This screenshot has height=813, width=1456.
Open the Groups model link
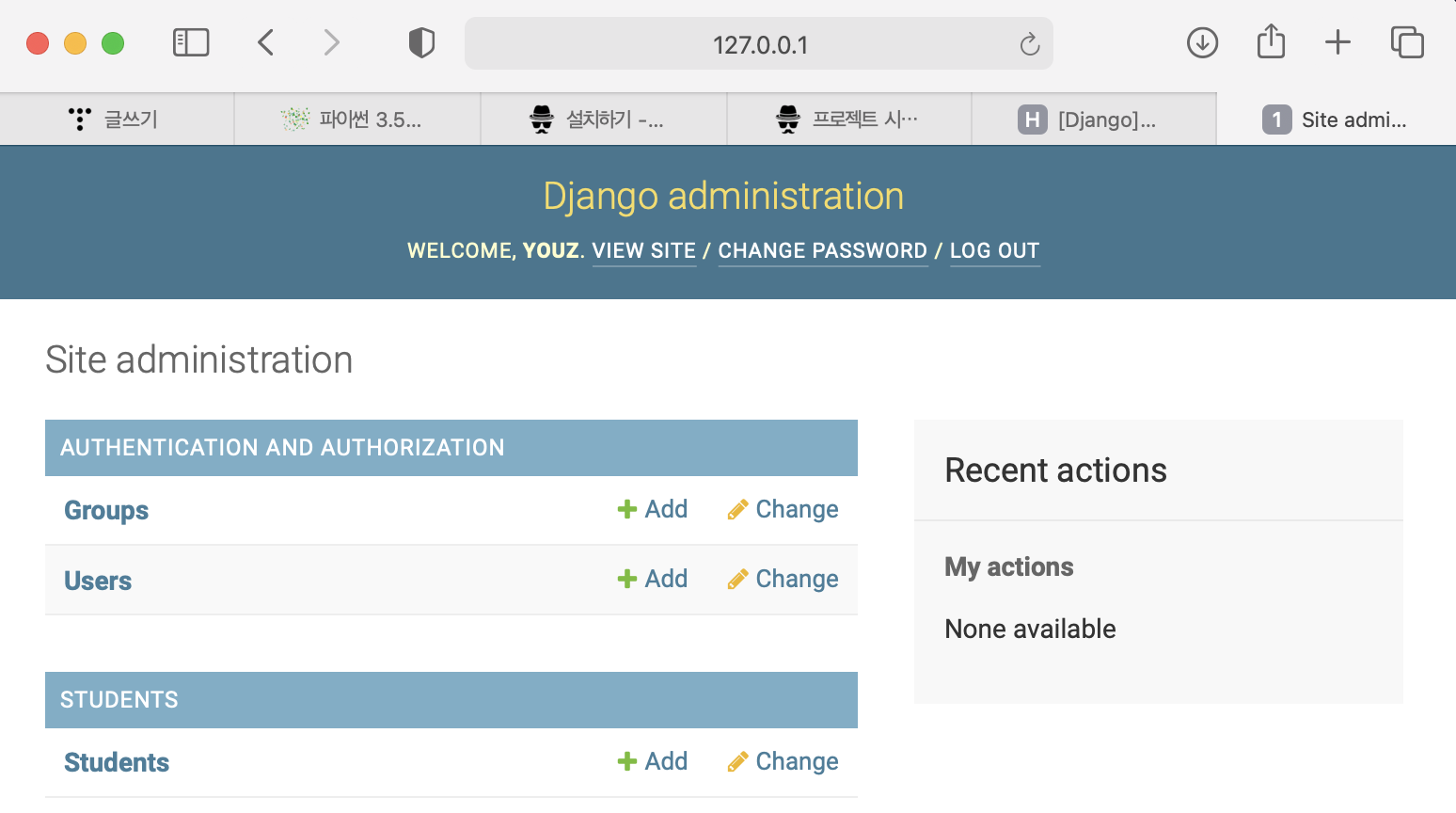click(x=106, y=510)
